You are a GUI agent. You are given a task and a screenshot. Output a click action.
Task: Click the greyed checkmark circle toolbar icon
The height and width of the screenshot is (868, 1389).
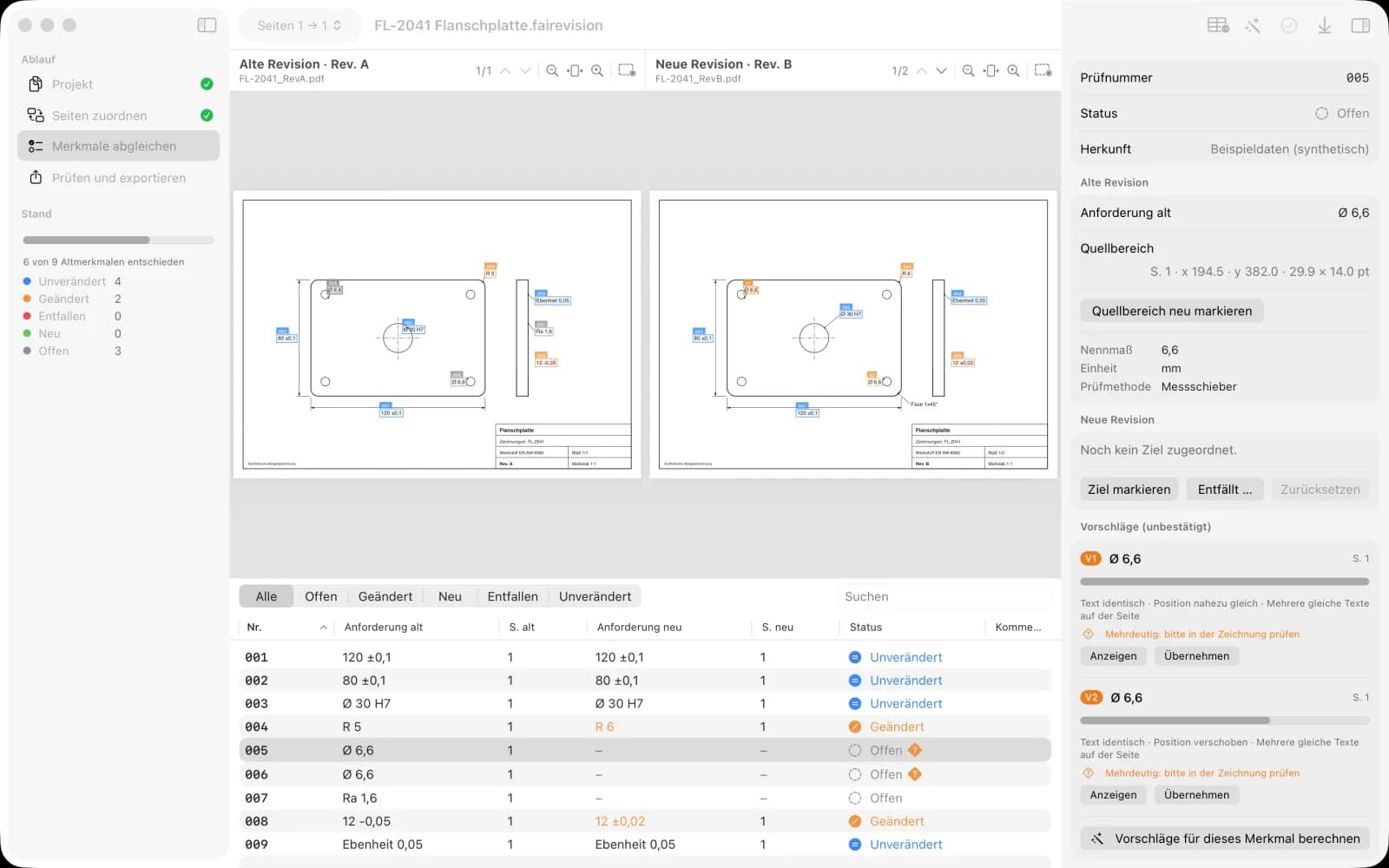[x=1289, y=25]
